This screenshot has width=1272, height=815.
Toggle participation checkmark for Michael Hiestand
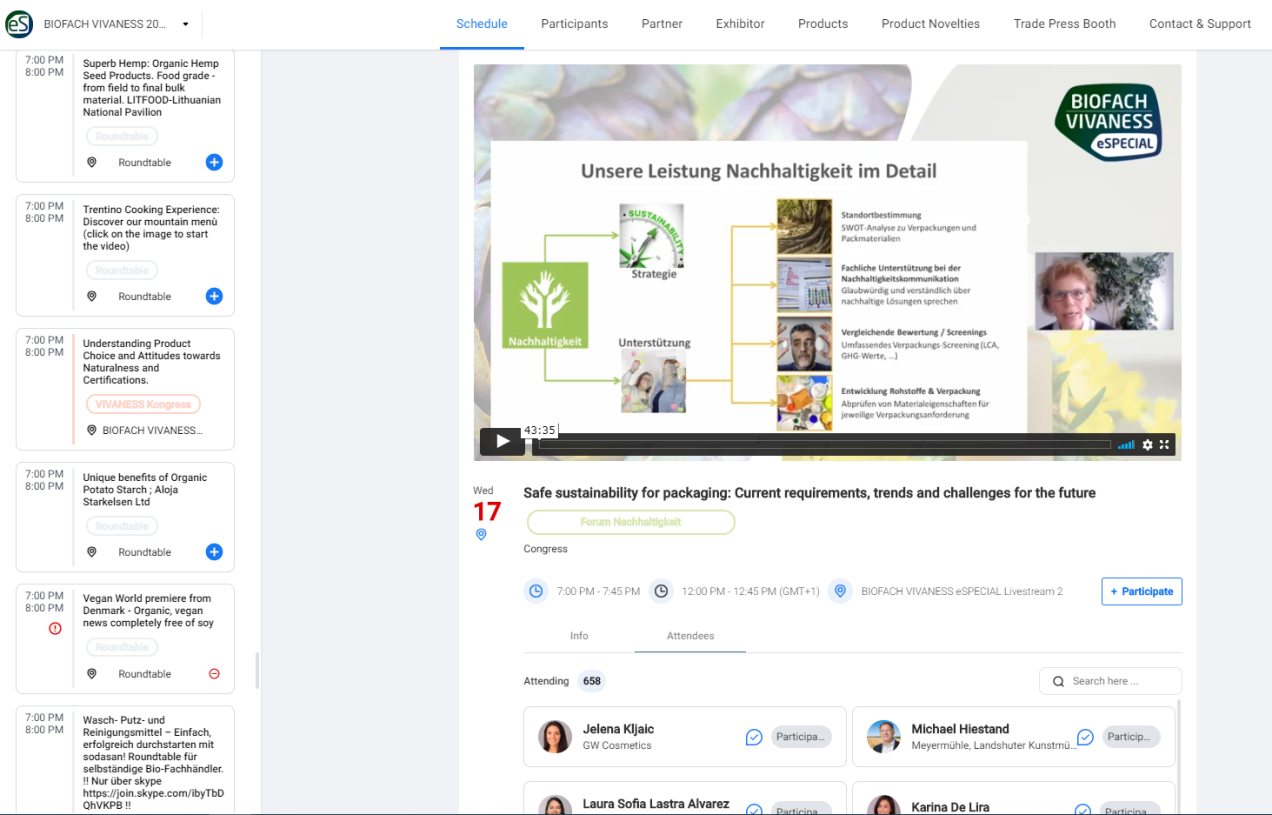point(1085,737)
